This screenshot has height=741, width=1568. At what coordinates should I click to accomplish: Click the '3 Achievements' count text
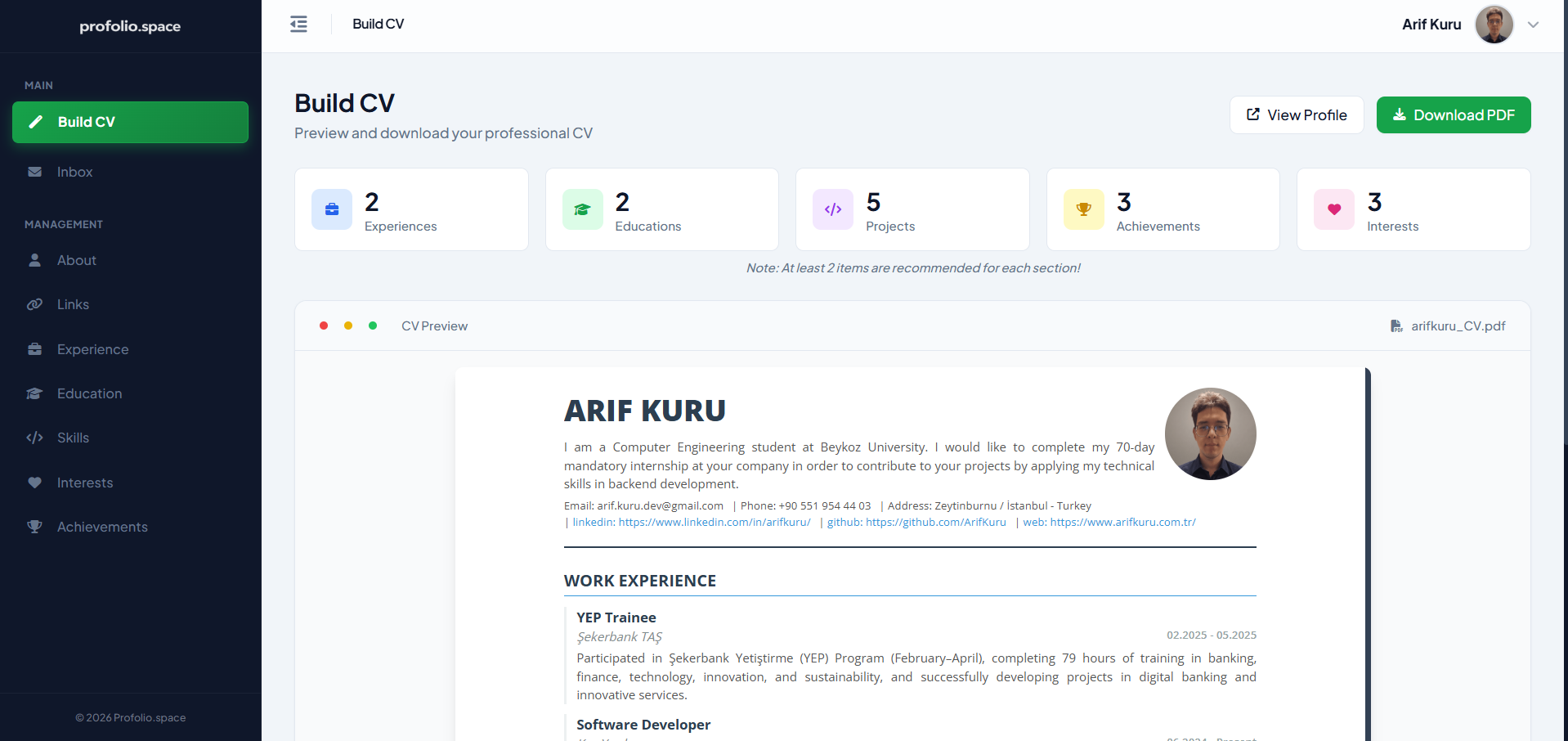coord(1158,211)
